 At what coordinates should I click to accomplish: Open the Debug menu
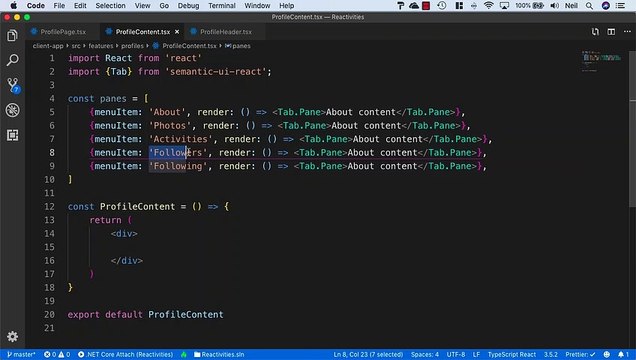tap(189, 6)
